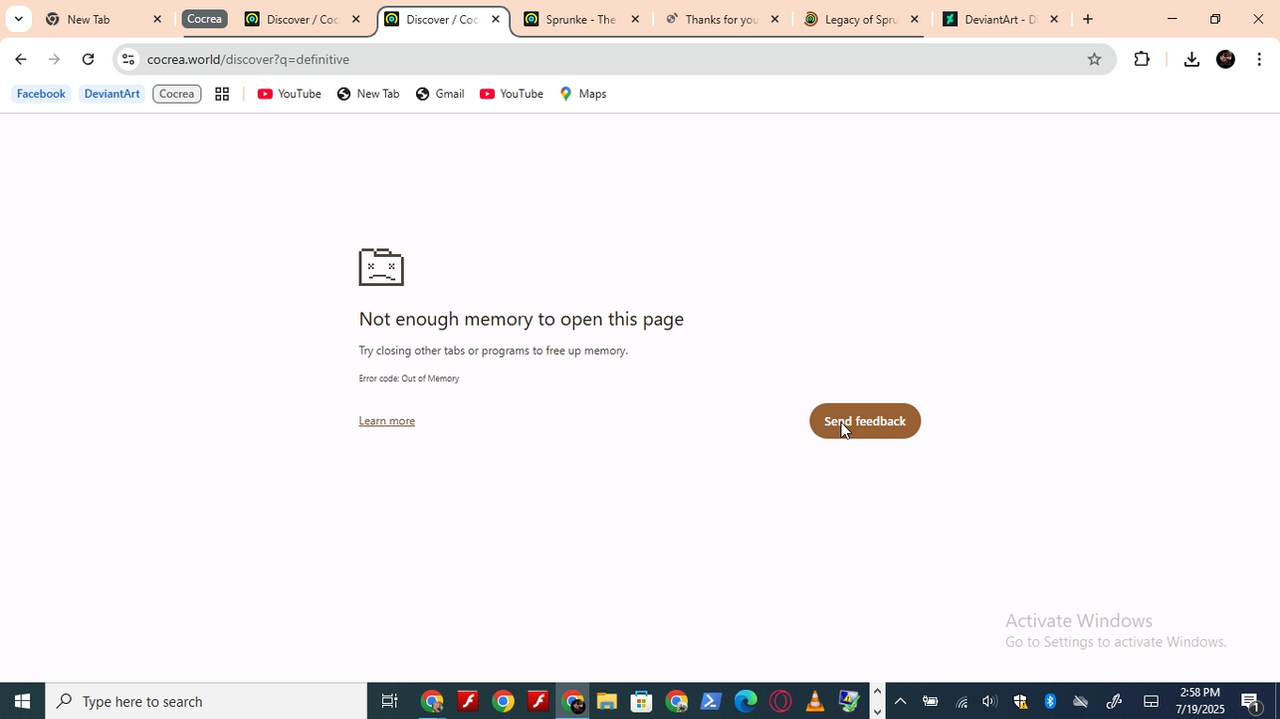Open the tab groups grid icon in bookmarks bar

tap(222, 94)
